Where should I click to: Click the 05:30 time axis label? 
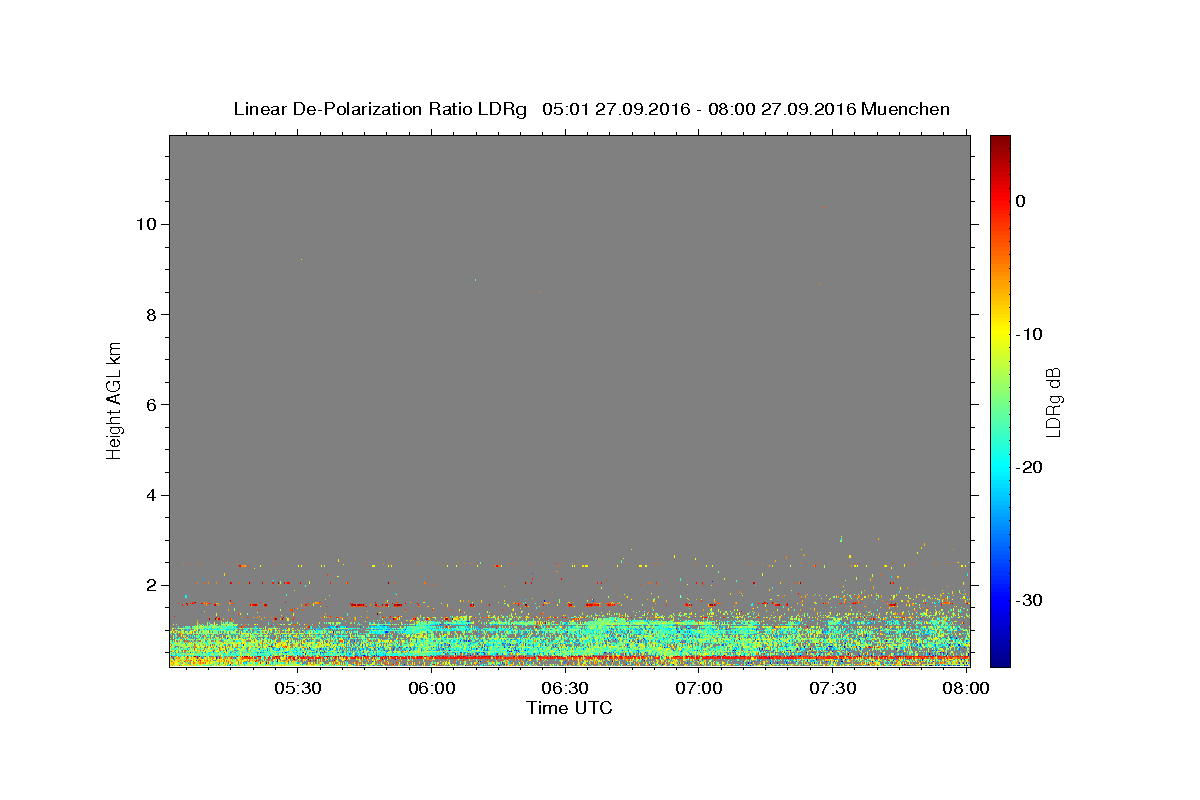coord(298,689)
